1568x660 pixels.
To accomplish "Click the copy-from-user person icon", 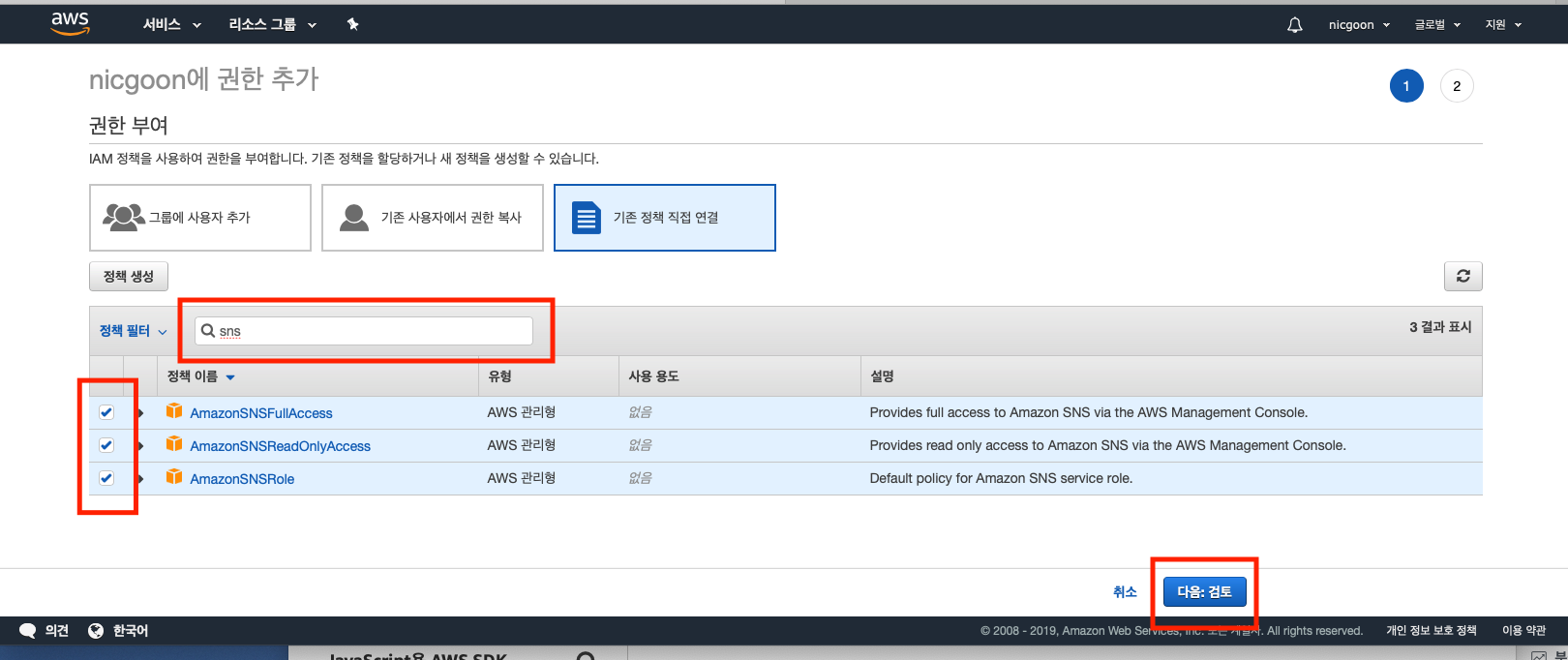I will coord(354,217).
